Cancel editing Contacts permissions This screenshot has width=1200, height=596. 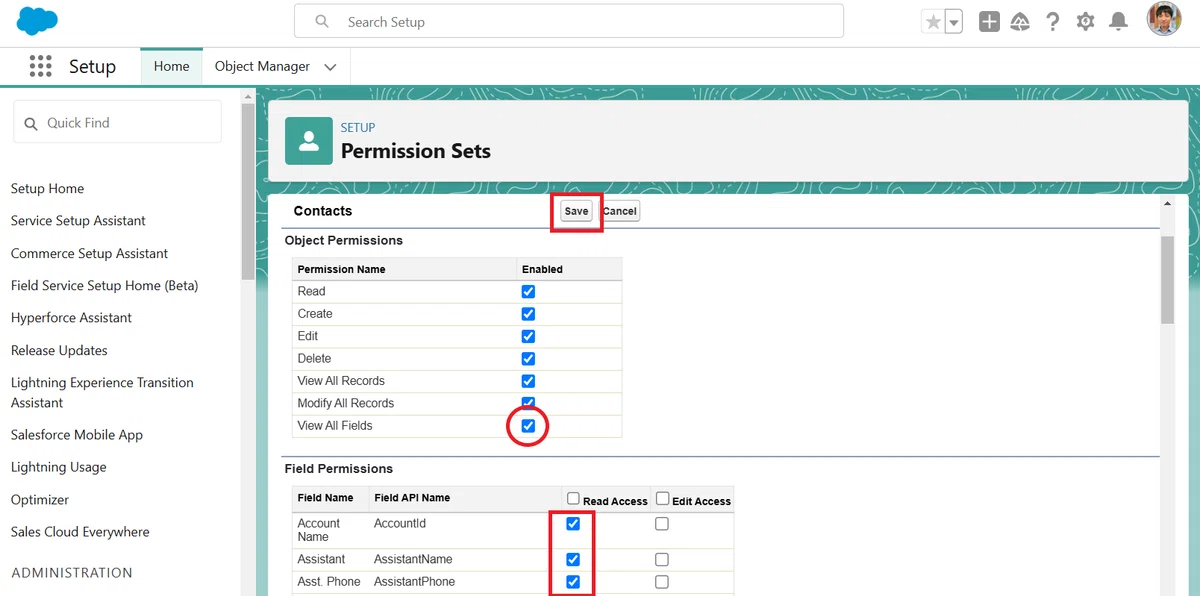620,211
